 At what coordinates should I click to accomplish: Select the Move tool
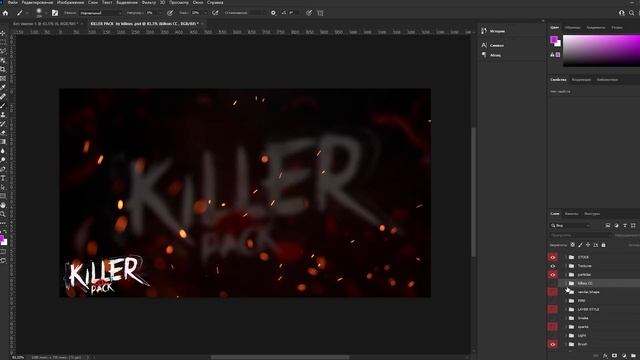[3, 33]
